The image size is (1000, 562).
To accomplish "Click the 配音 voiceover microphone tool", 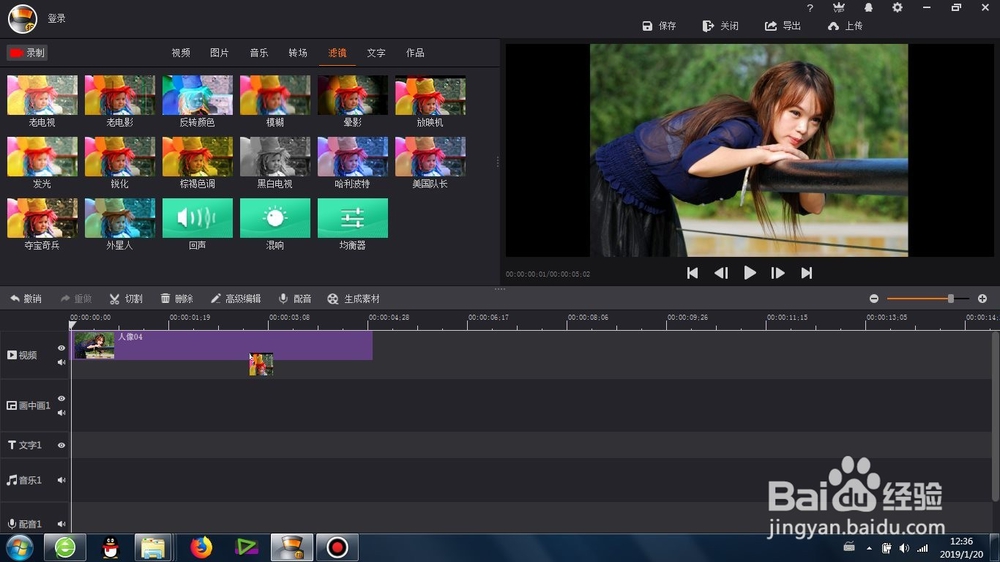I will 295,299.
